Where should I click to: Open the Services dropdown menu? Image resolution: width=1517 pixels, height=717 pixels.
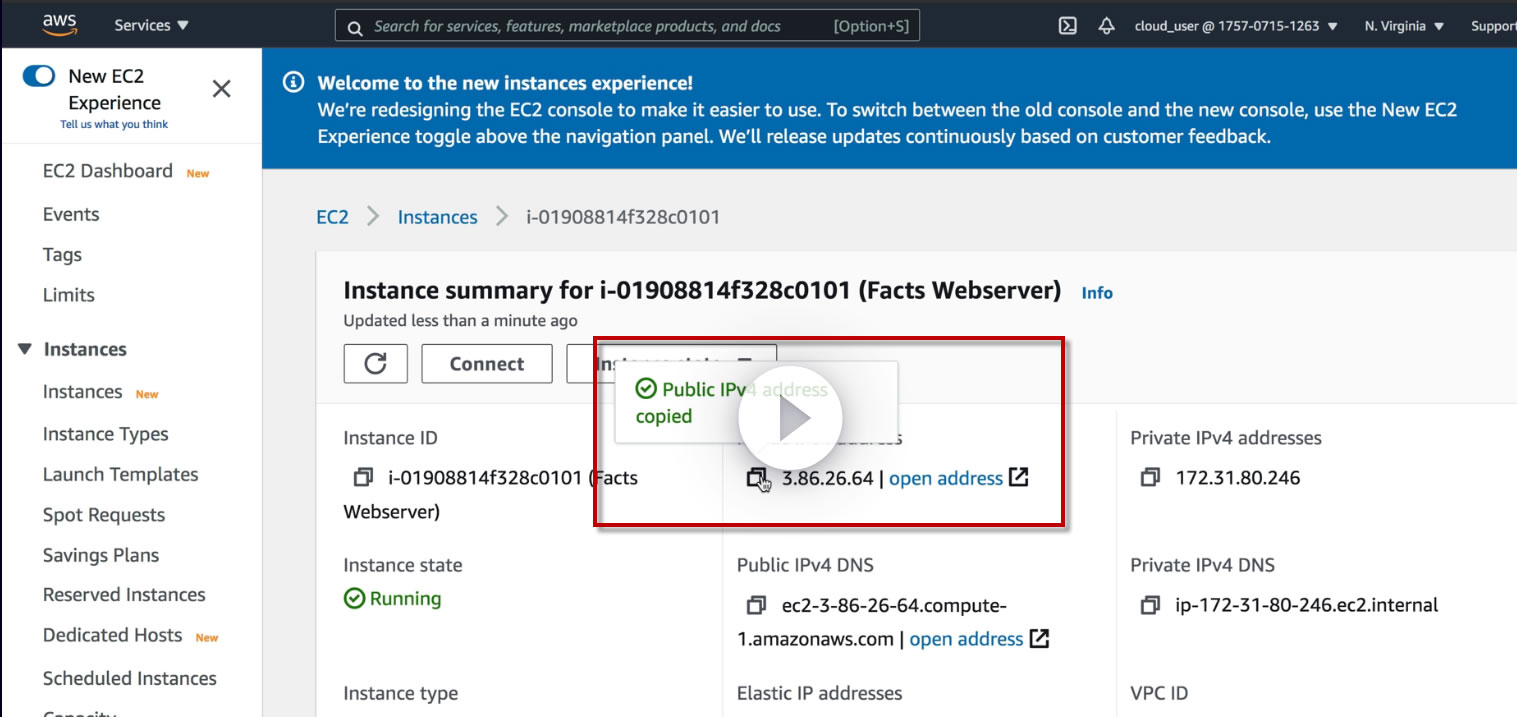(151, 26)
